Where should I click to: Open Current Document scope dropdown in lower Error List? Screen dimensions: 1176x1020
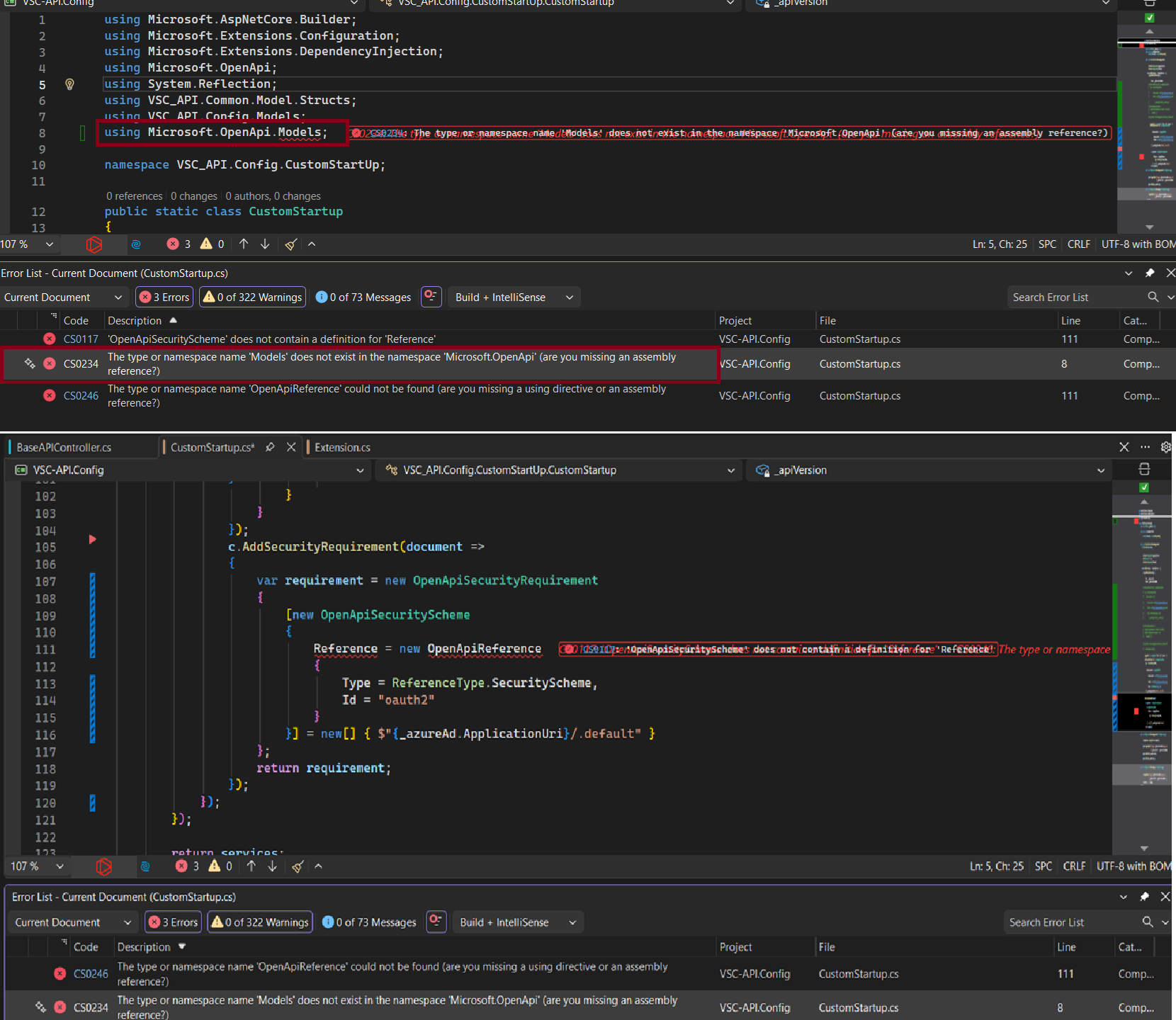(72, 922)
